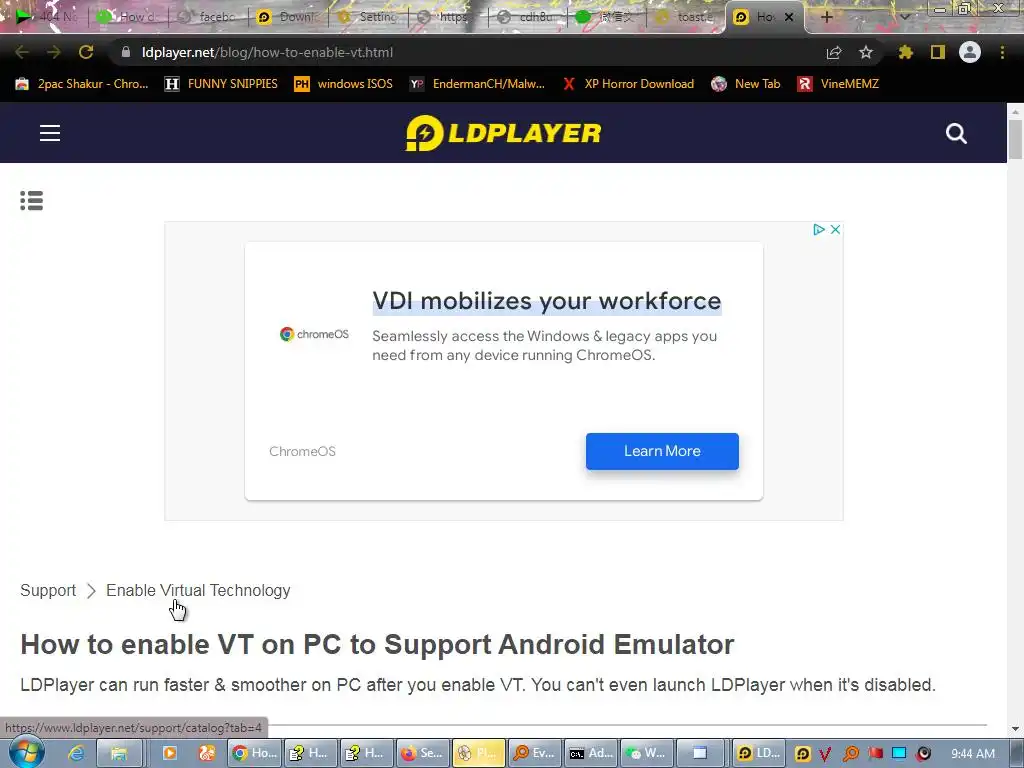Open the Enable Virtual Technology breadcrumb
The width and height of the screenshot is (1024, 768).
198,590
